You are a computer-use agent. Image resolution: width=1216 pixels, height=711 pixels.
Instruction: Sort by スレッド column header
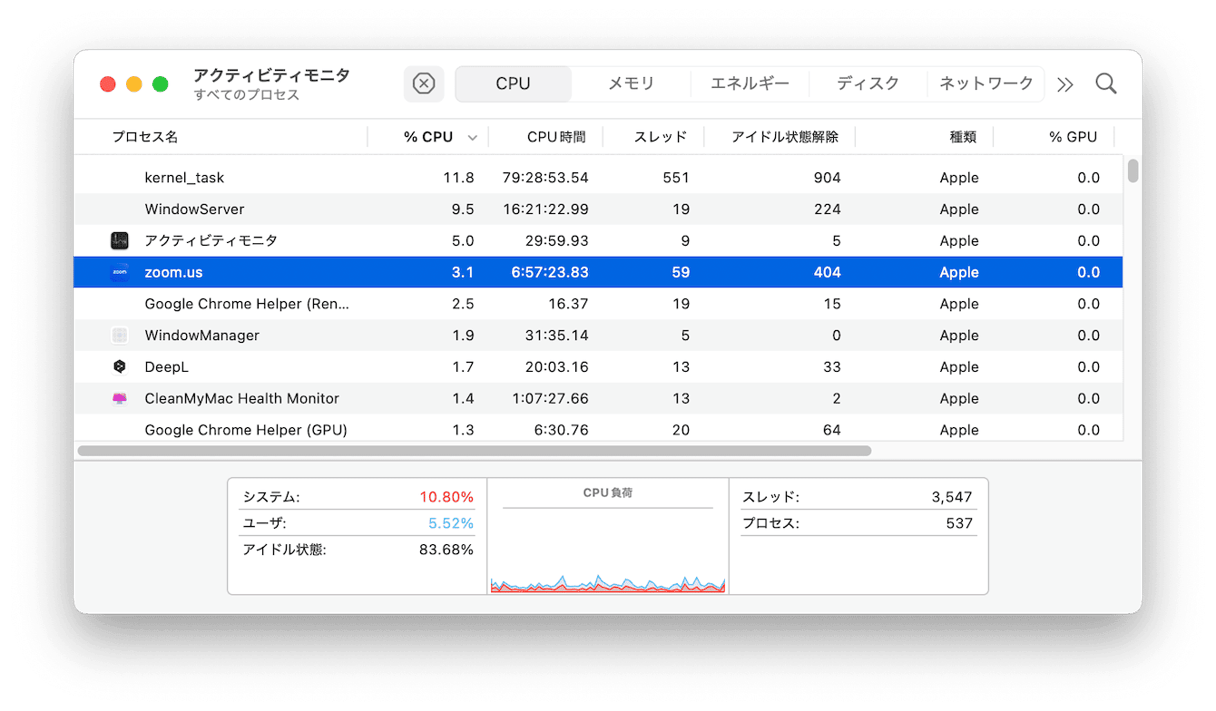(x=661, y=137)
